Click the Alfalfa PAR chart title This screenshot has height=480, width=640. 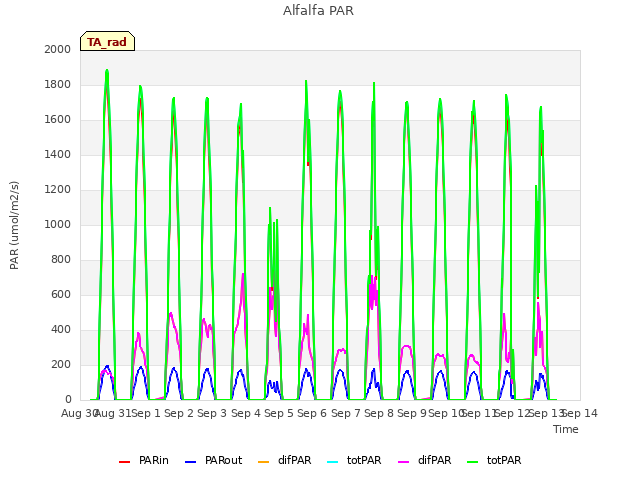pos(318,11)
